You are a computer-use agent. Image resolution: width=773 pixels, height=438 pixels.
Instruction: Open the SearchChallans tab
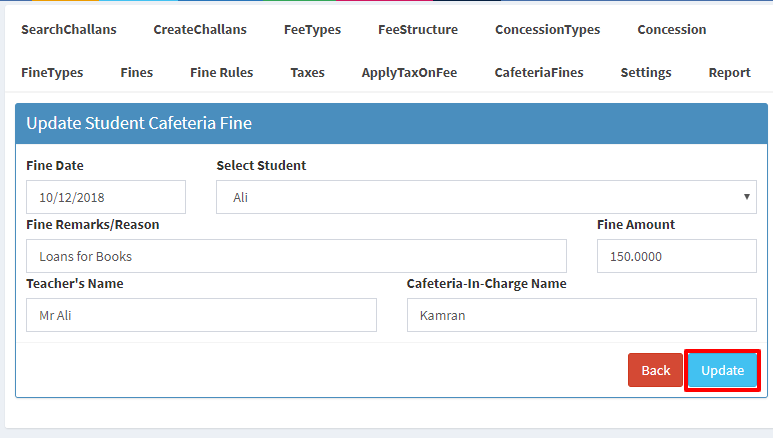(x=69, y=30)
